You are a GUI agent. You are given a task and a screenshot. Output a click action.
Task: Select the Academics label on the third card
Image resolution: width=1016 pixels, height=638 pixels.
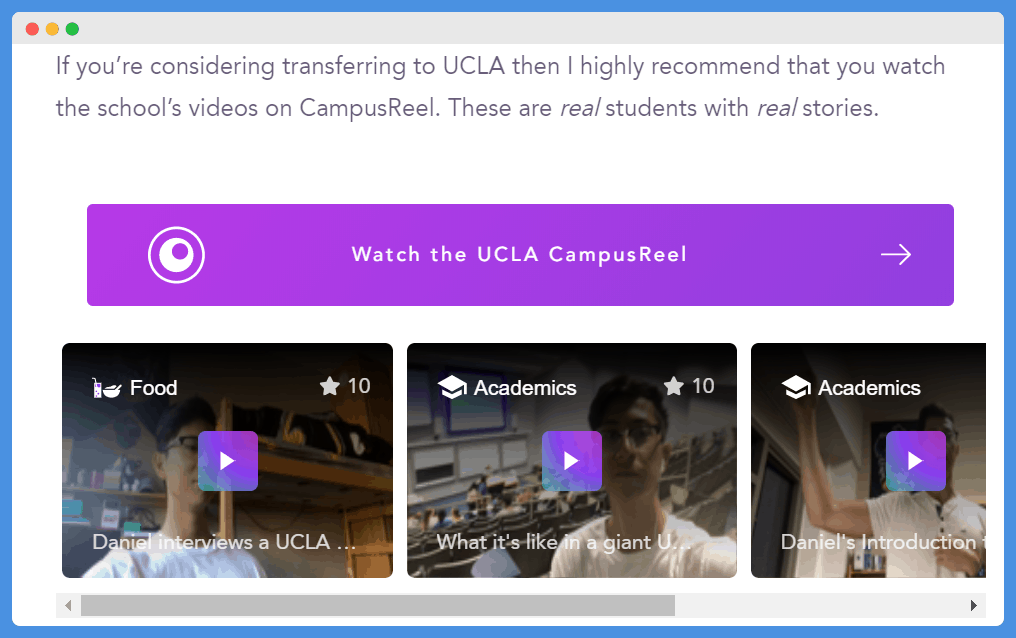(869, 387)
